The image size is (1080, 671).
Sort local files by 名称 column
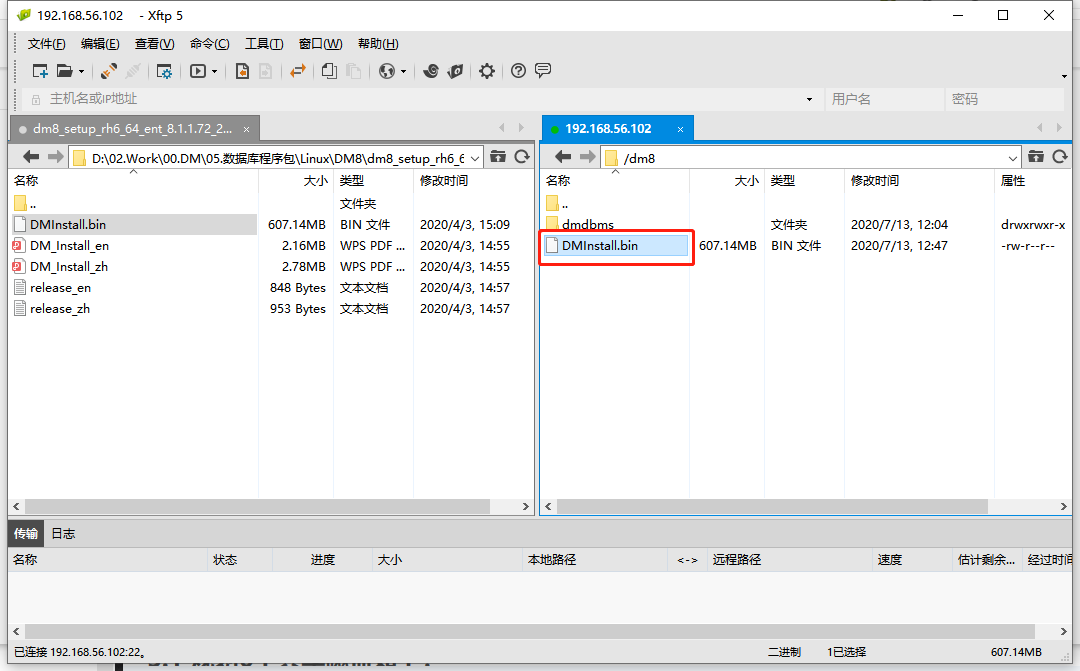pos(134,180)
